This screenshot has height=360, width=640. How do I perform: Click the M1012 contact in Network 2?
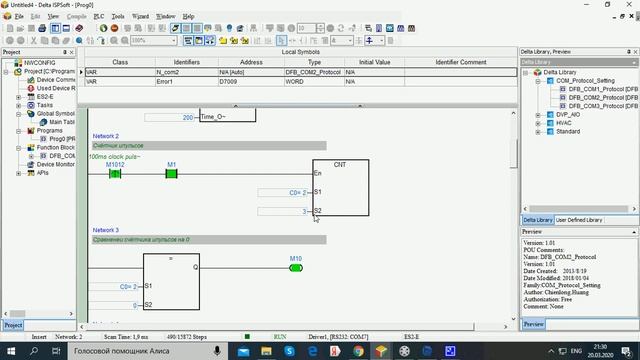[115, 174]
